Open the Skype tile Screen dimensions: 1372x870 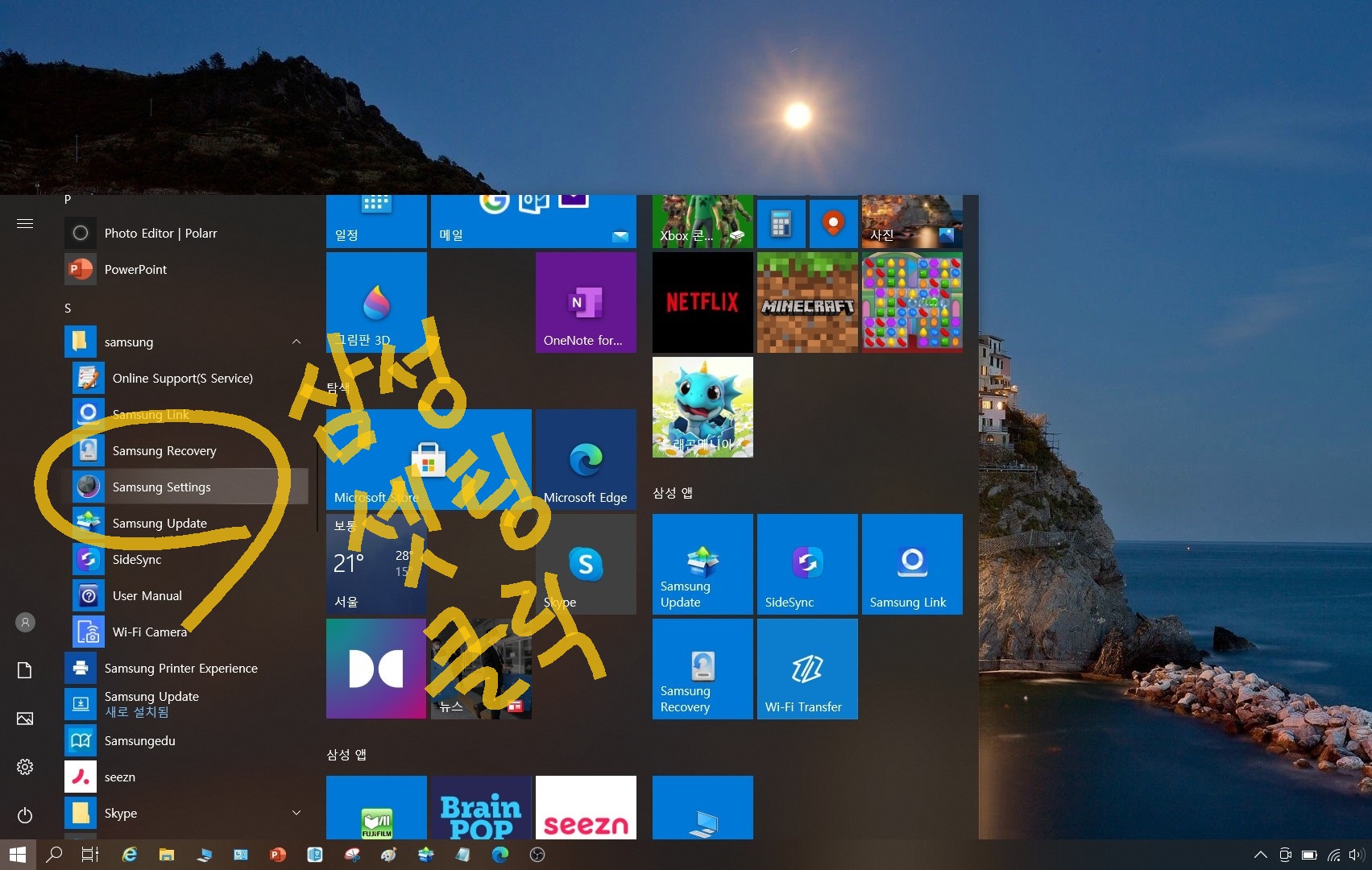586,564
